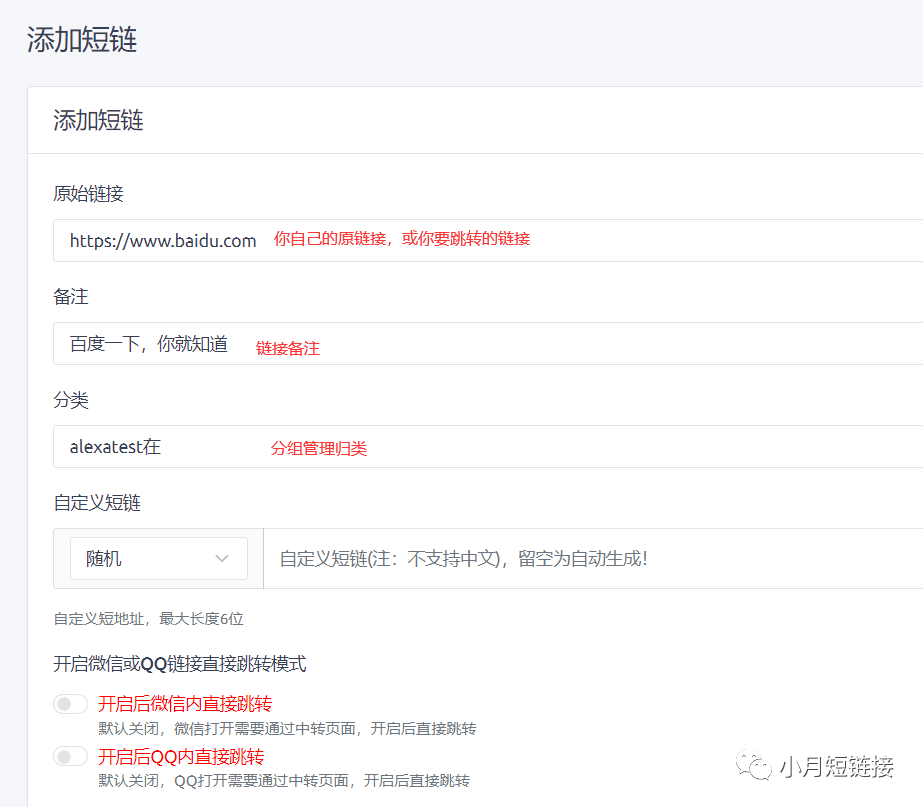Click the 原始链接 field label

click(x=88, y=194)
